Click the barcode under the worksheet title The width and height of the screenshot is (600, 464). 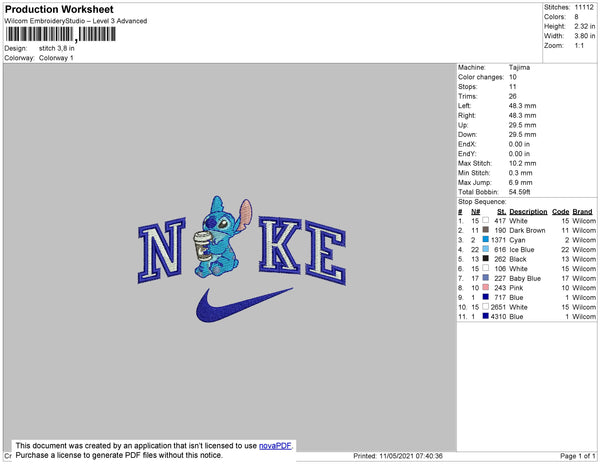(x=60, y=34)
